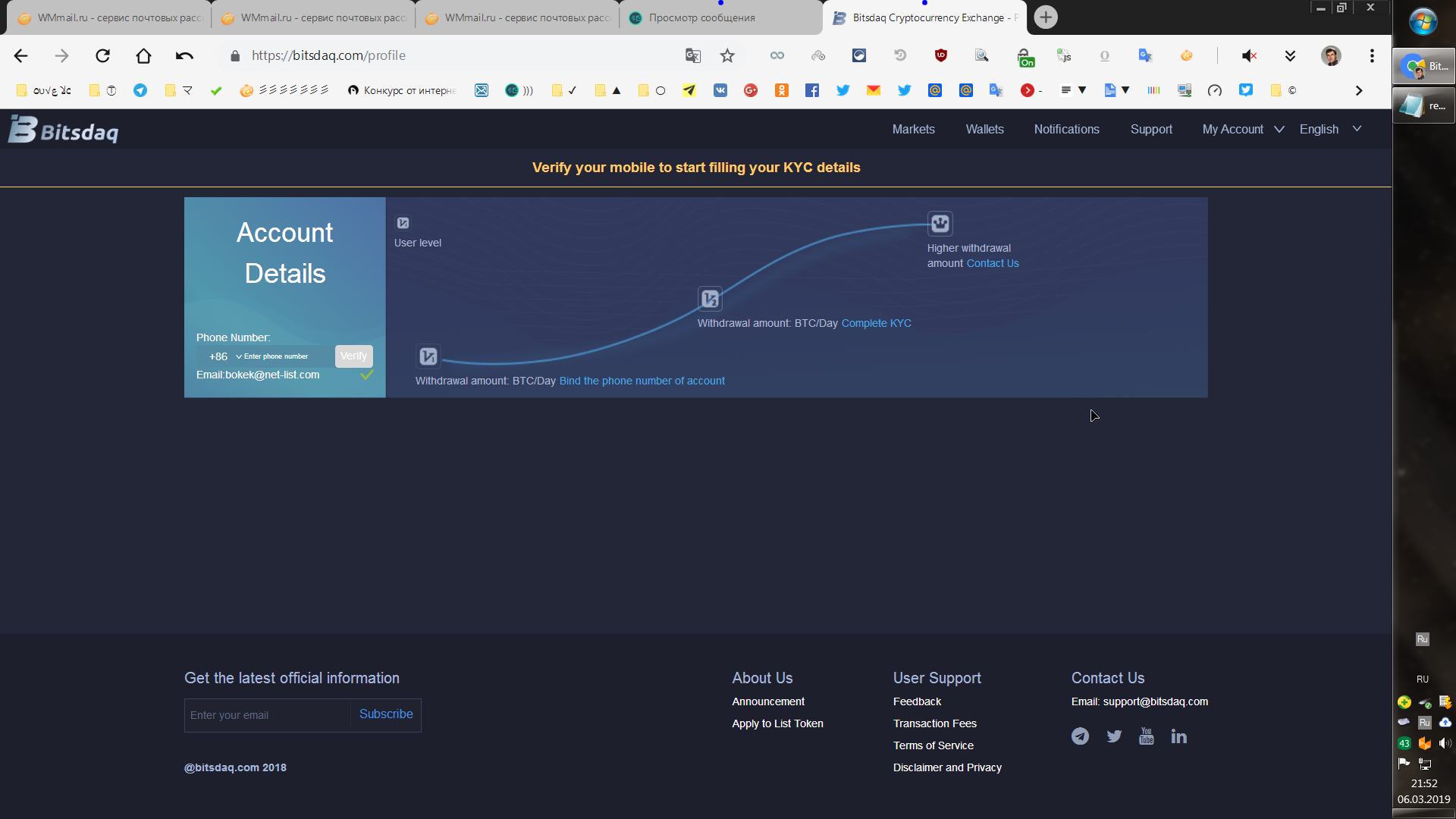Open the Конкурс от интернет bookmark

402,90
